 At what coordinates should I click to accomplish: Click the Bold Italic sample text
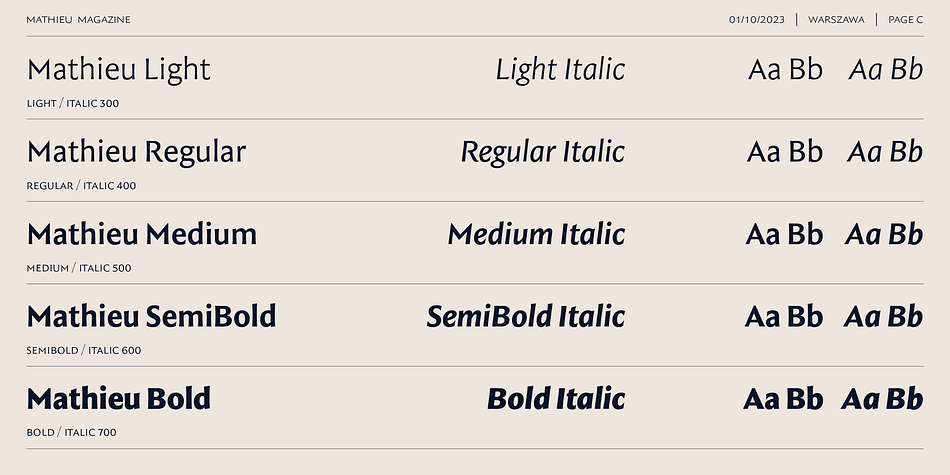pos(556,399)
